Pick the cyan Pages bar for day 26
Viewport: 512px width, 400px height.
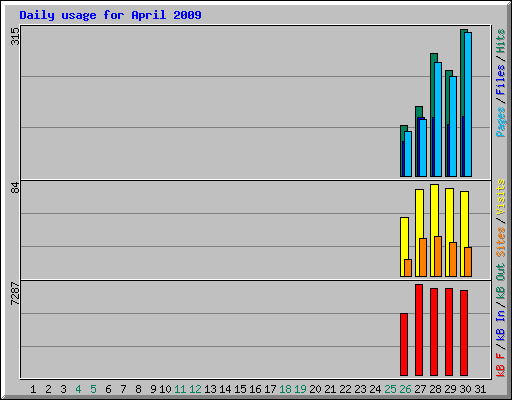[x=408, y=154]
